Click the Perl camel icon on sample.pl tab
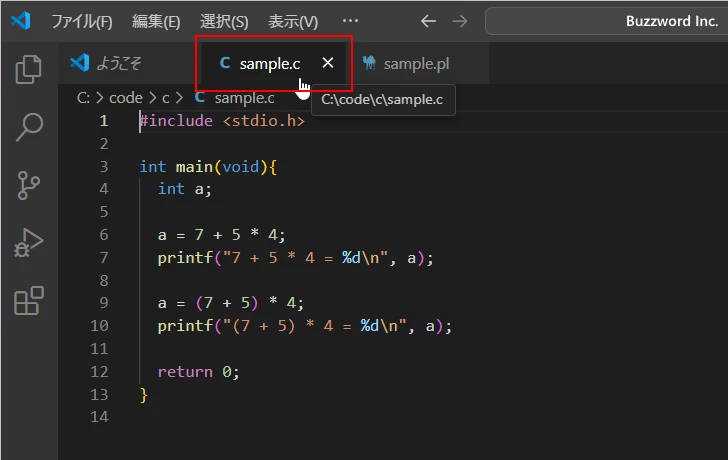This screenshot has width=728, height=460. 369,63
